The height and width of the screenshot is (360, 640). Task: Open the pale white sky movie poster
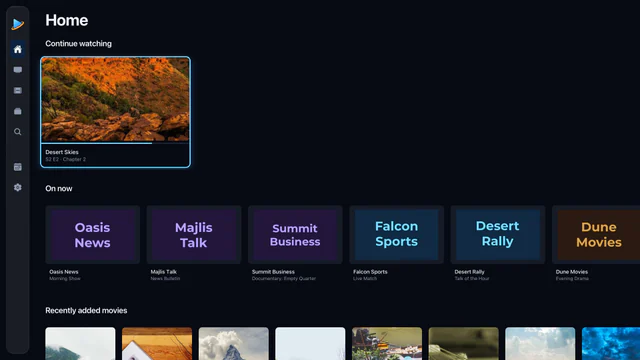(x=310, y=344)
